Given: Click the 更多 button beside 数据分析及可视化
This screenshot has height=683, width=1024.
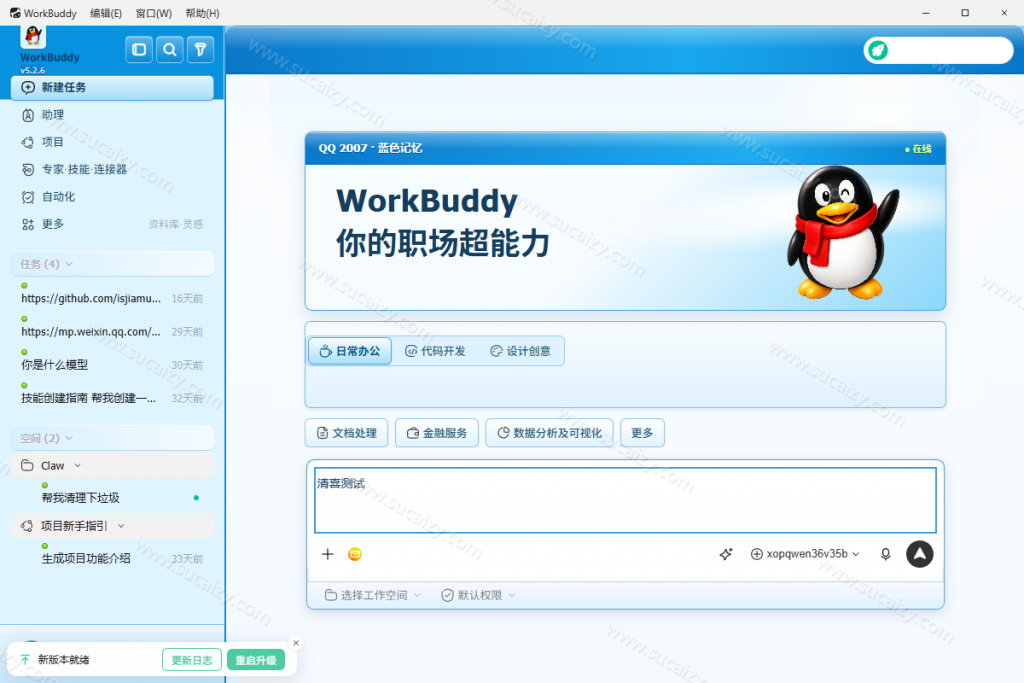Looking at the screenshot, I should click(x=643, y=433).
